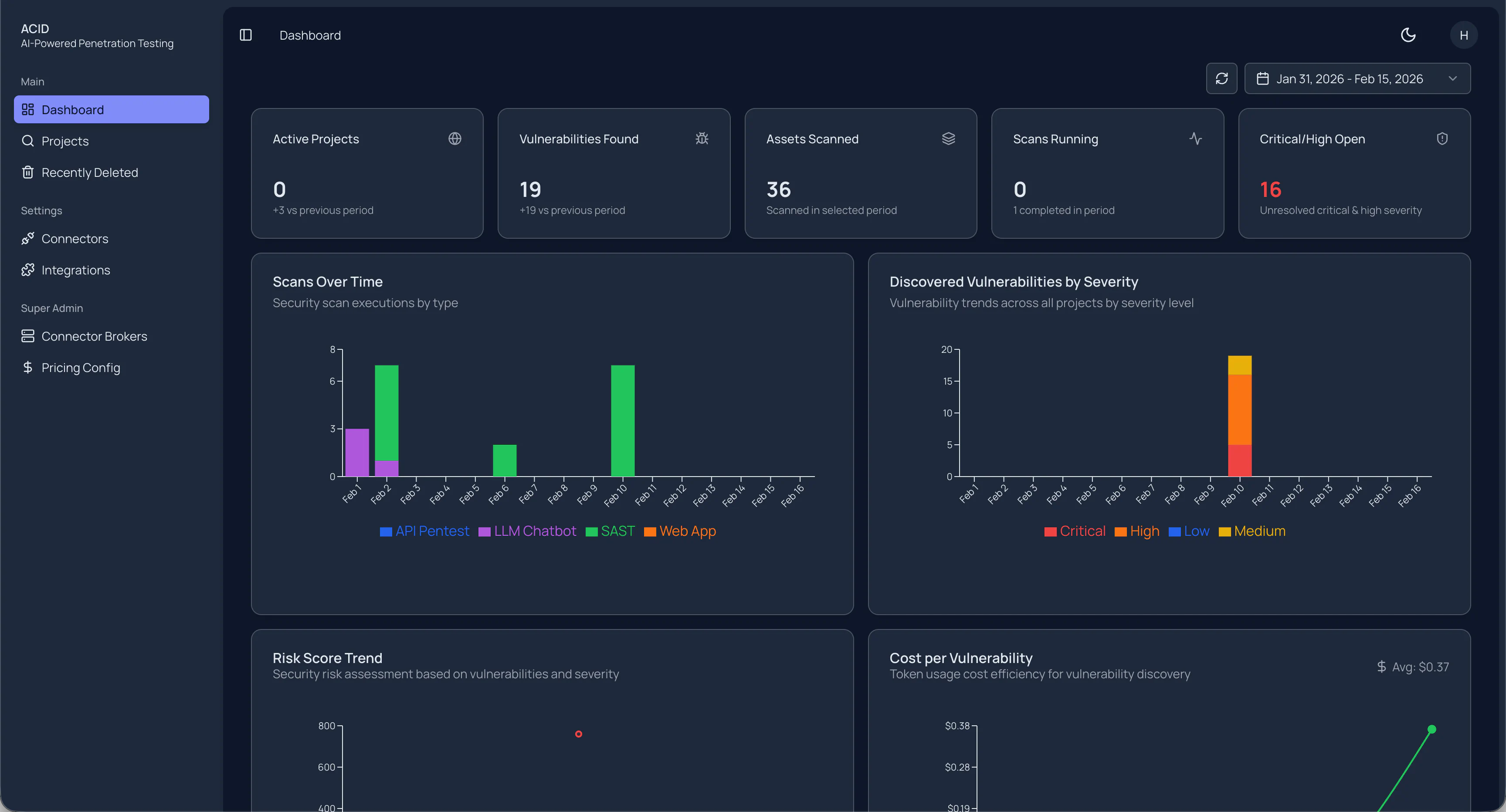The image size is (1506, 812).
Task: Click the layers icon on Assets Scanned card
Action: coord(948,139)
